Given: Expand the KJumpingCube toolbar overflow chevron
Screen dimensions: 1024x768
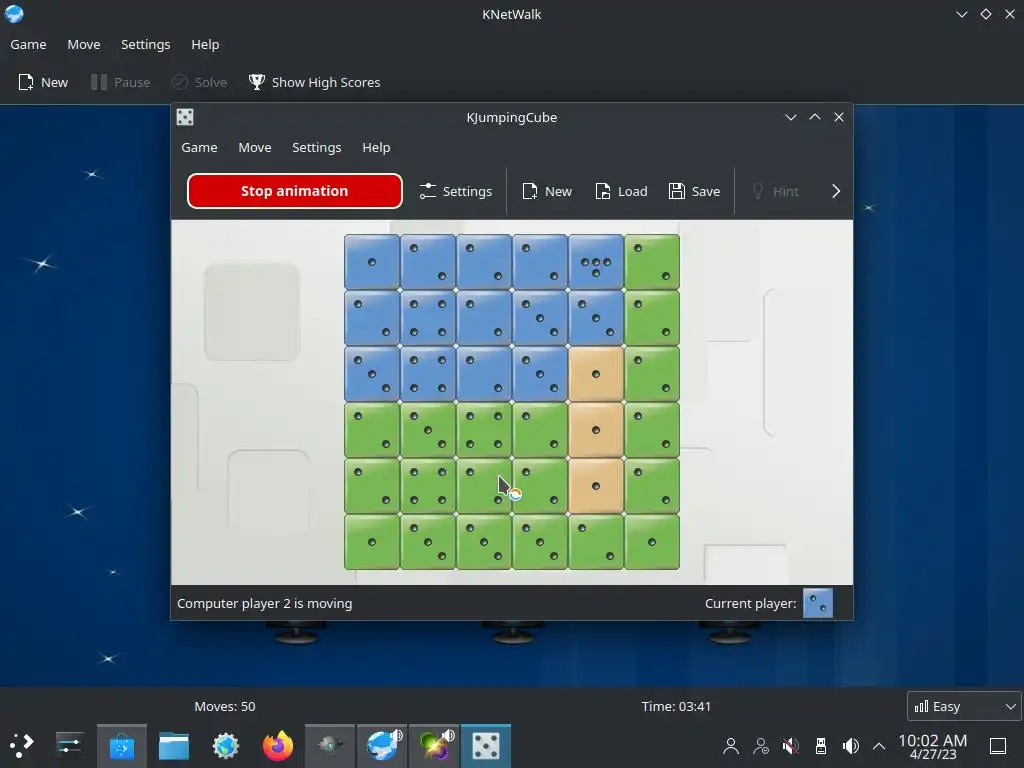Looking at the screenshot, I should coord(835,191).
